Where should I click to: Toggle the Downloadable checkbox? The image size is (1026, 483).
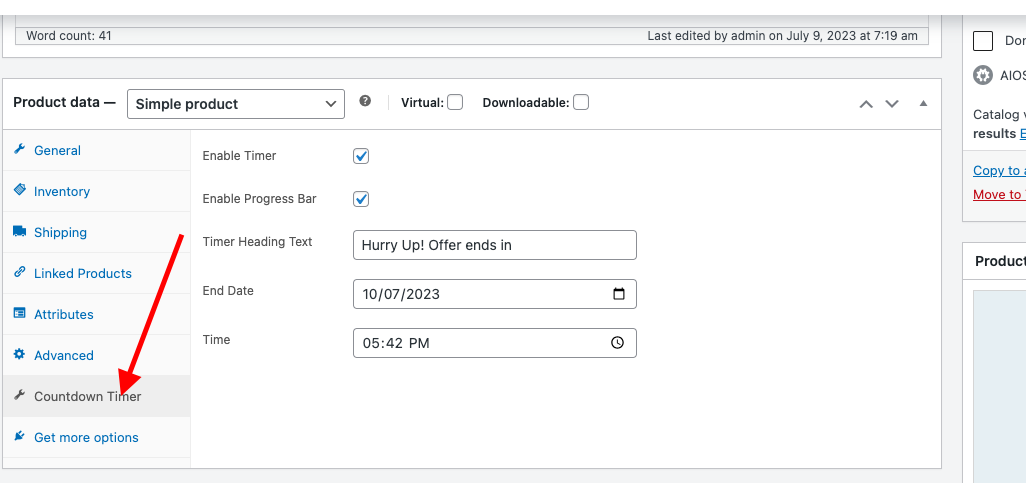pos(580,102)
